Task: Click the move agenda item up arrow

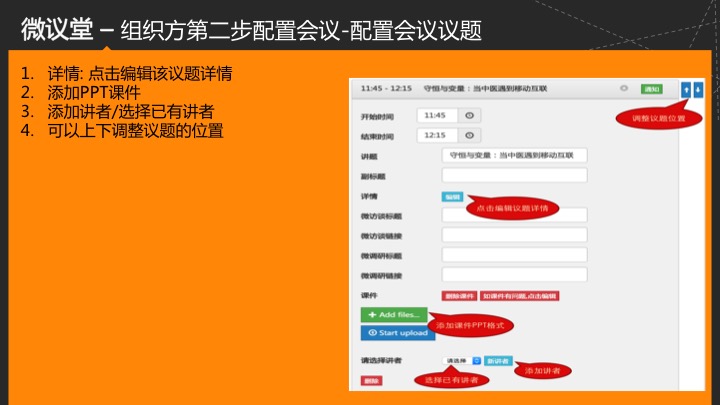Action: coord(686,89)
